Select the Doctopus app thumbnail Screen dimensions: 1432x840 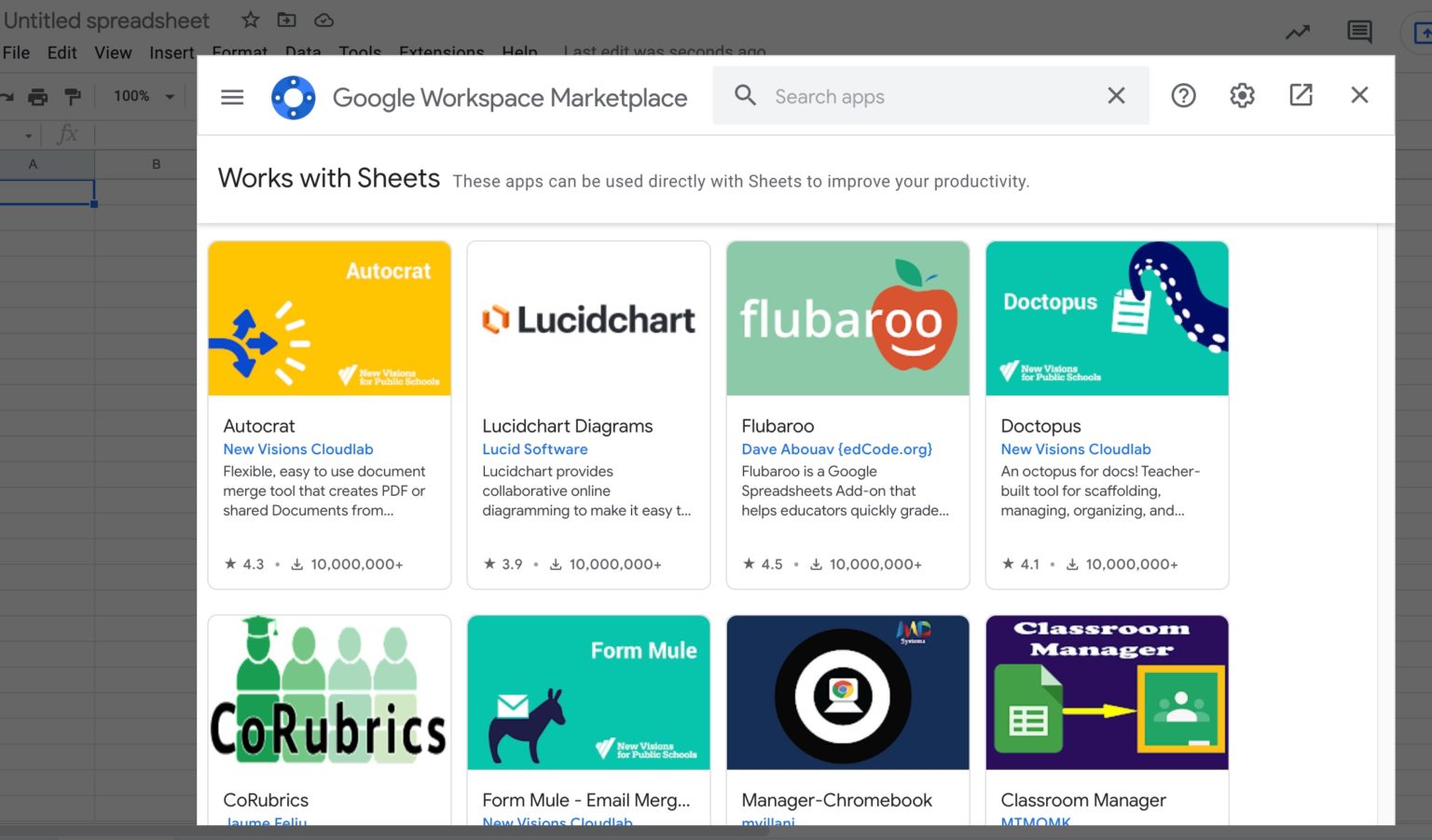pos(1107,319)
